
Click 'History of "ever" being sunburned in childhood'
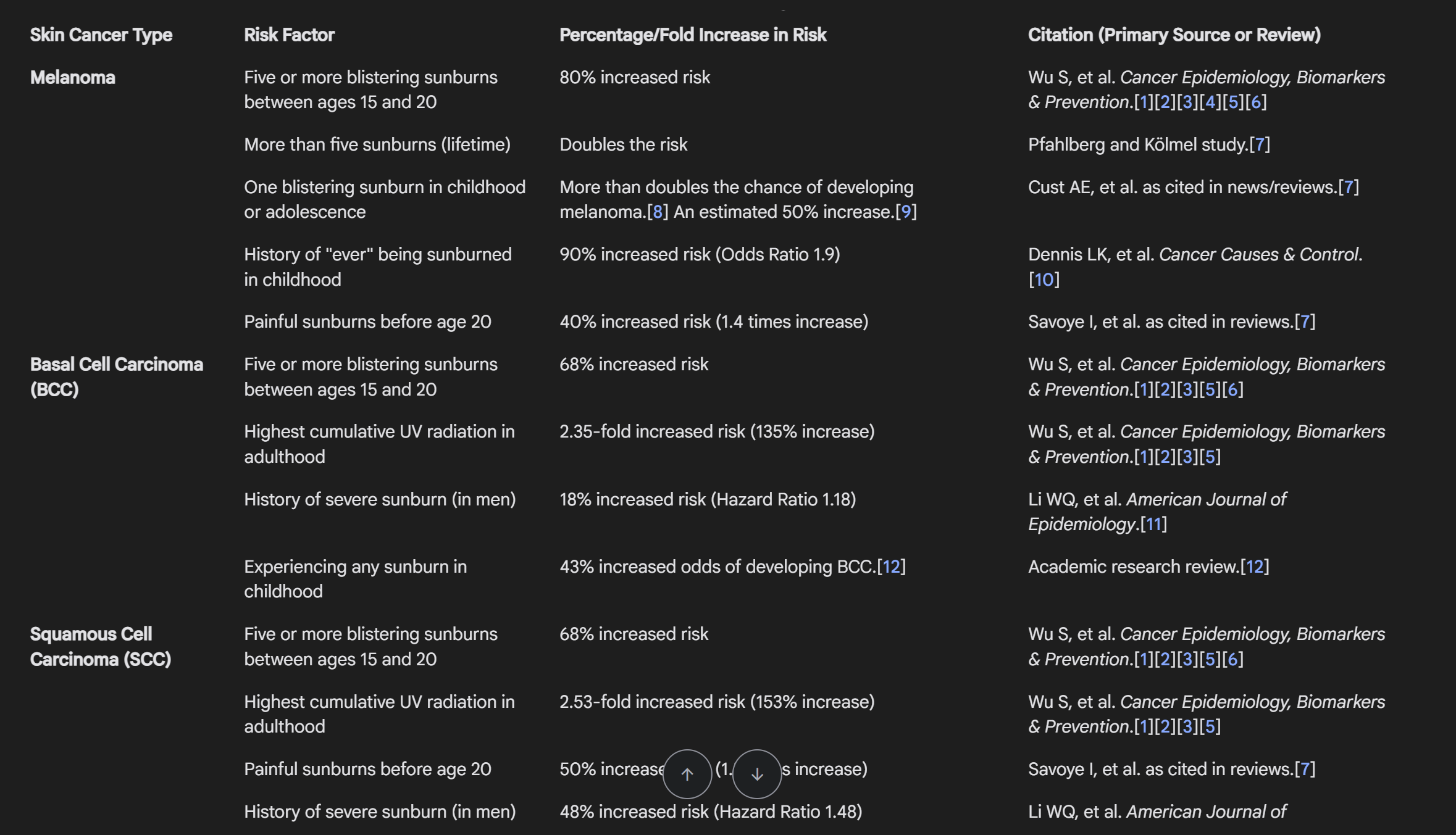pyautogui.click(x=378, y=267)
